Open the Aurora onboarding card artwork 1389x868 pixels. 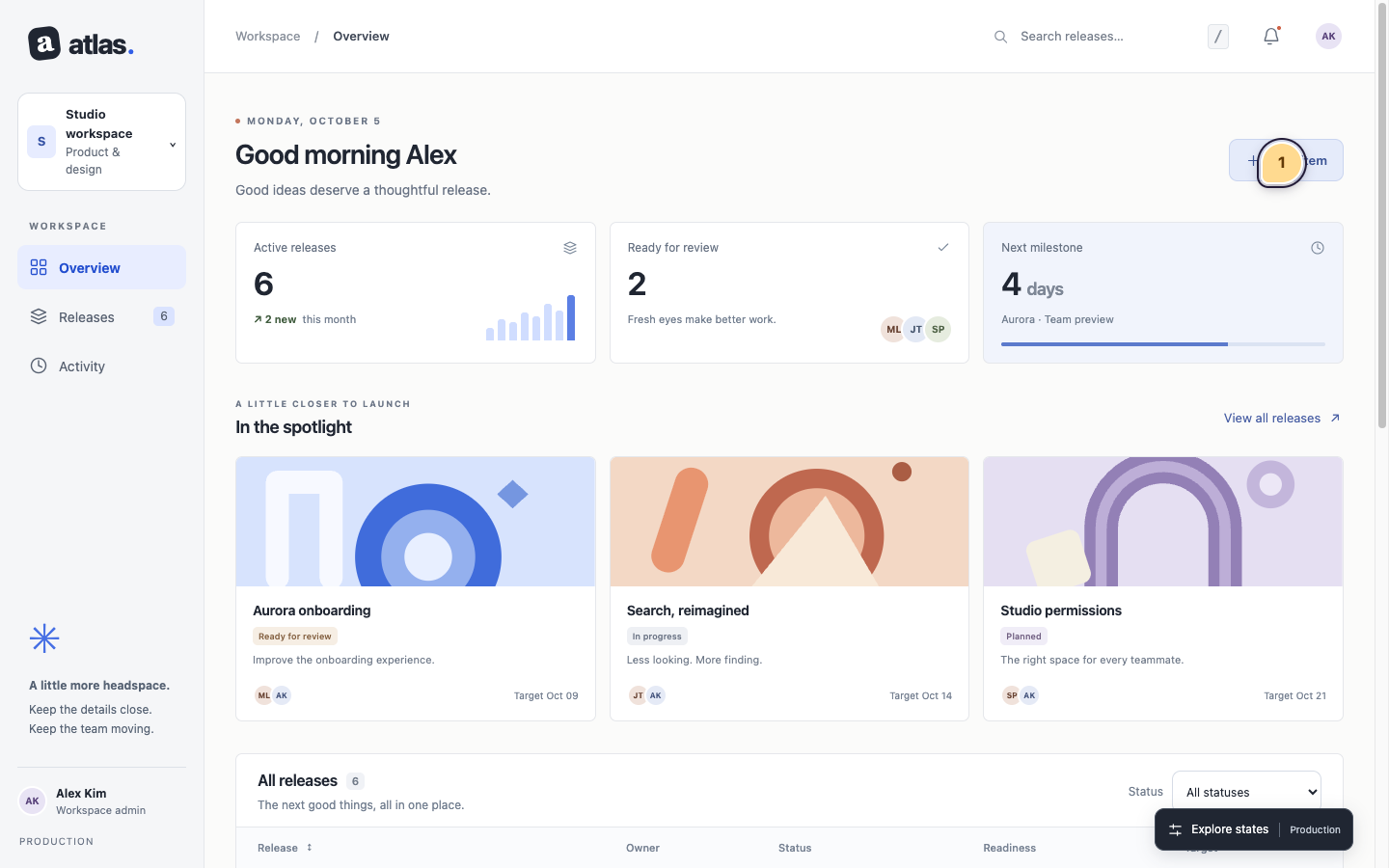point(416,522)
